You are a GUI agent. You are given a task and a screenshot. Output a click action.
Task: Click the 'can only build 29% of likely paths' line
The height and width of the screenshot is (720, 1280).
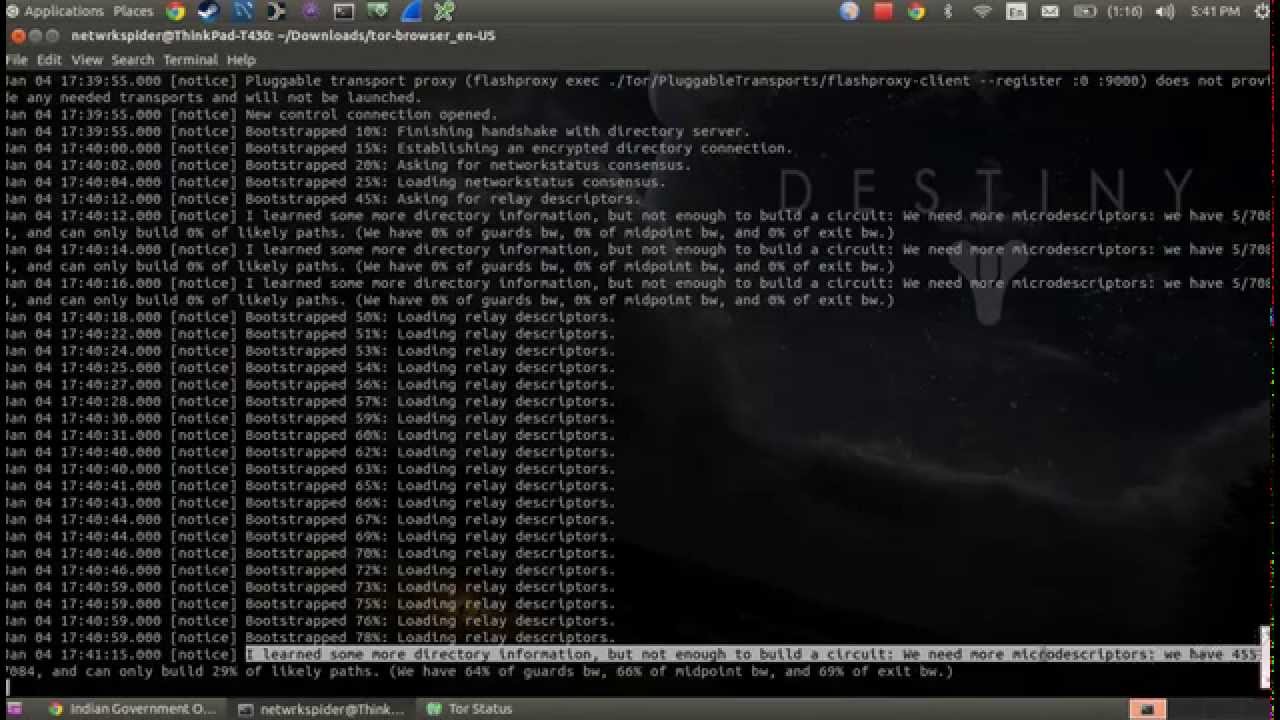pyautogui.click(x=479, y=671)
